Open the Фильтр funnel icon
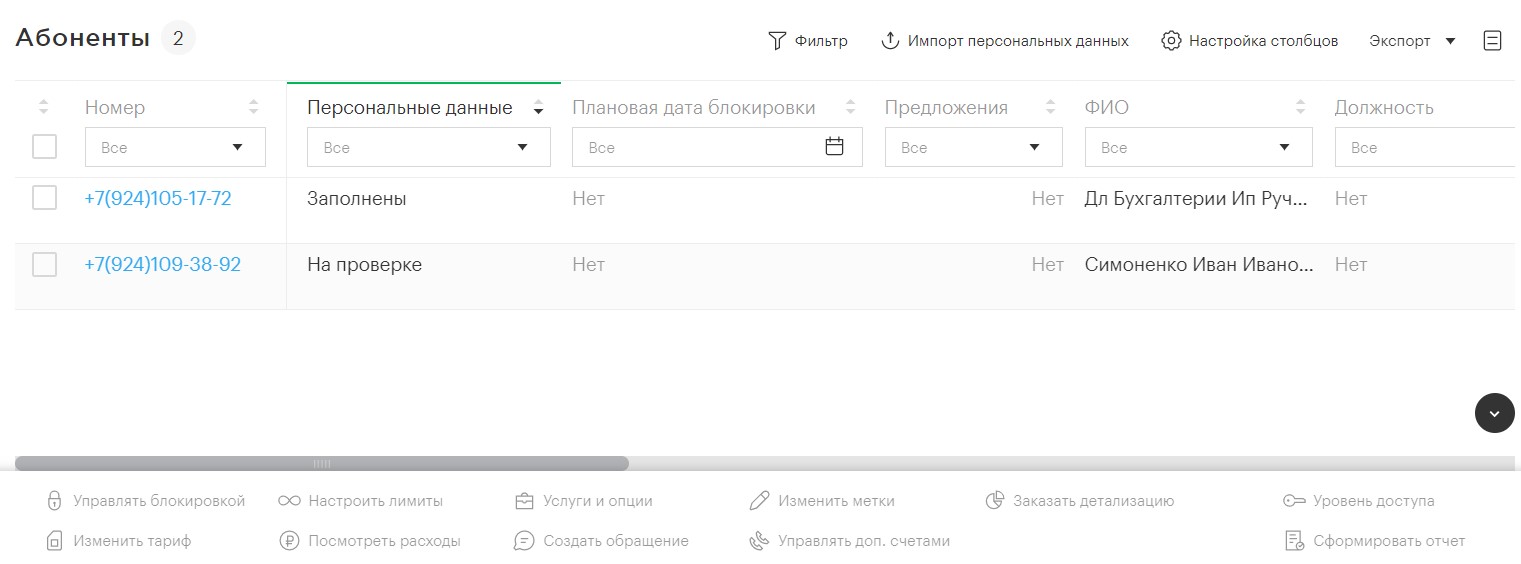 [777, 41]
